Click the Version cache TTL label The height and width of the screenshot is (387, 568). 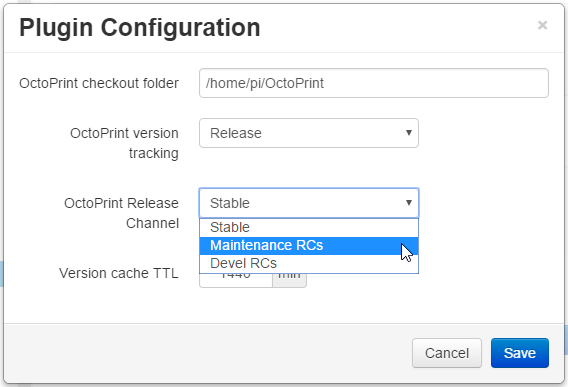(119, 273)
